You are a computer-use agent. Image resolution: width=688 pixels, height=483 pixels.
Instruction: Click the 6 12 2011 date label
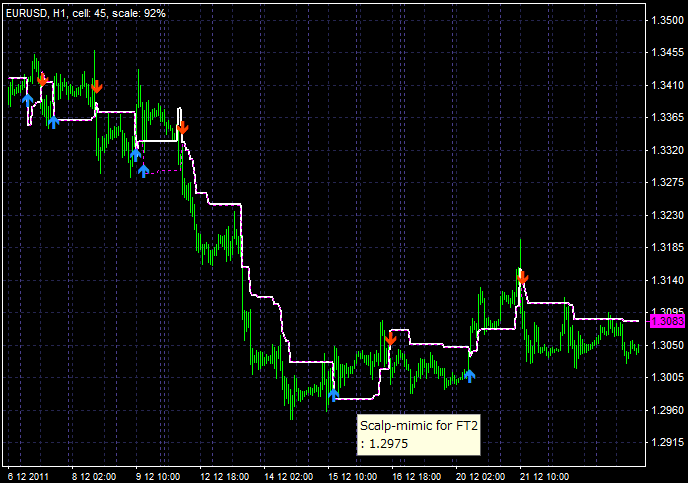[x=29, y=476]
